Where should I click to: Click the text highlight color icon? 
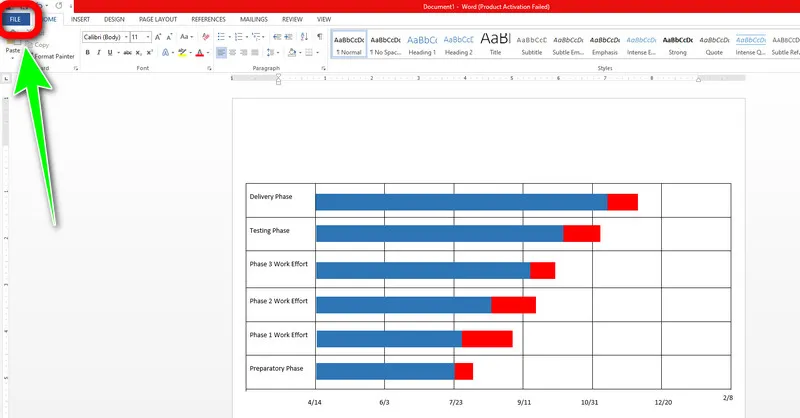[x=182, y=52]
